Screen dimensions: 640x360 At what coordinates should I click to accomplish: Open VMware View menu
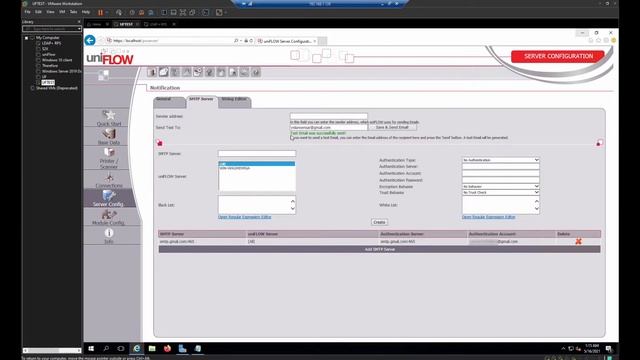[x=50, y=12]
